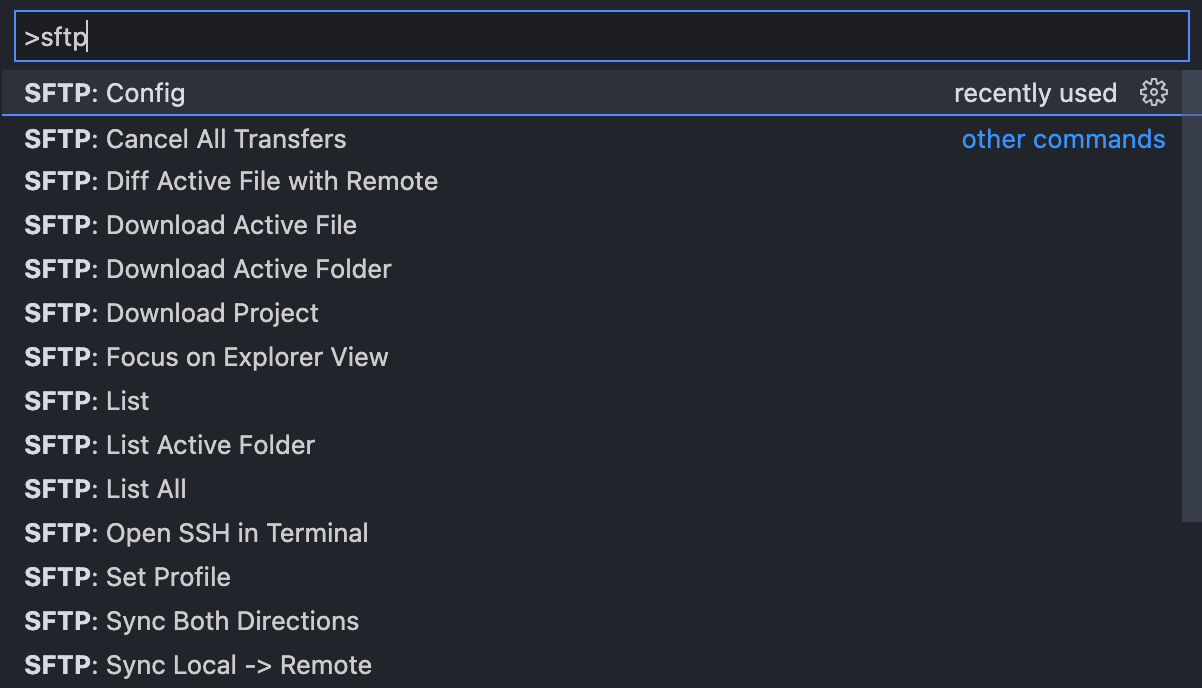The image size is (1202, 688).
Task: Run the SFTP: List command
Action: click(591, 402)
